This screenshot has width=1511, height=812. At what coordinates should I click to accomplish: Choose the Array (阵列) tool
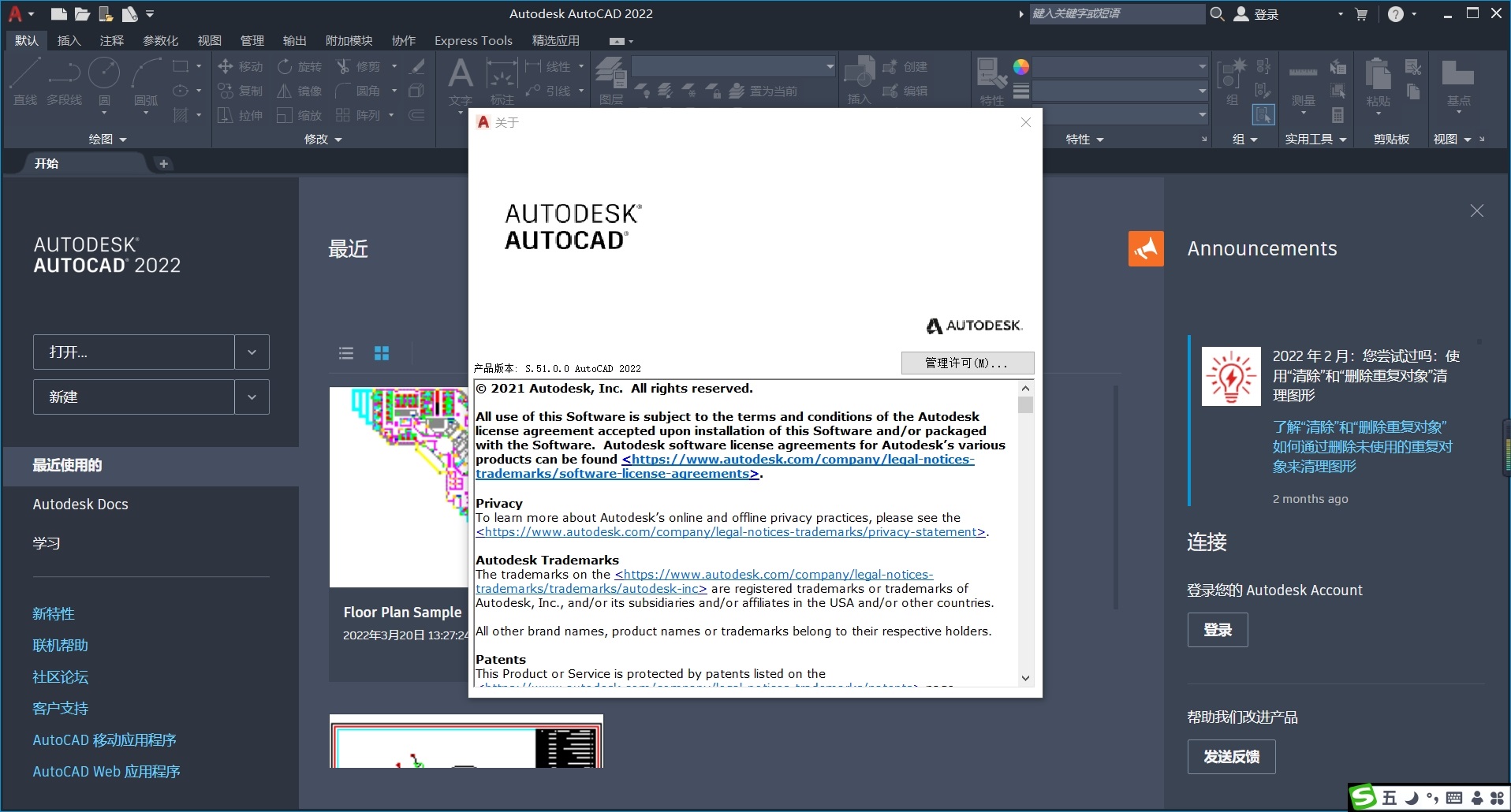coord(359,115)
